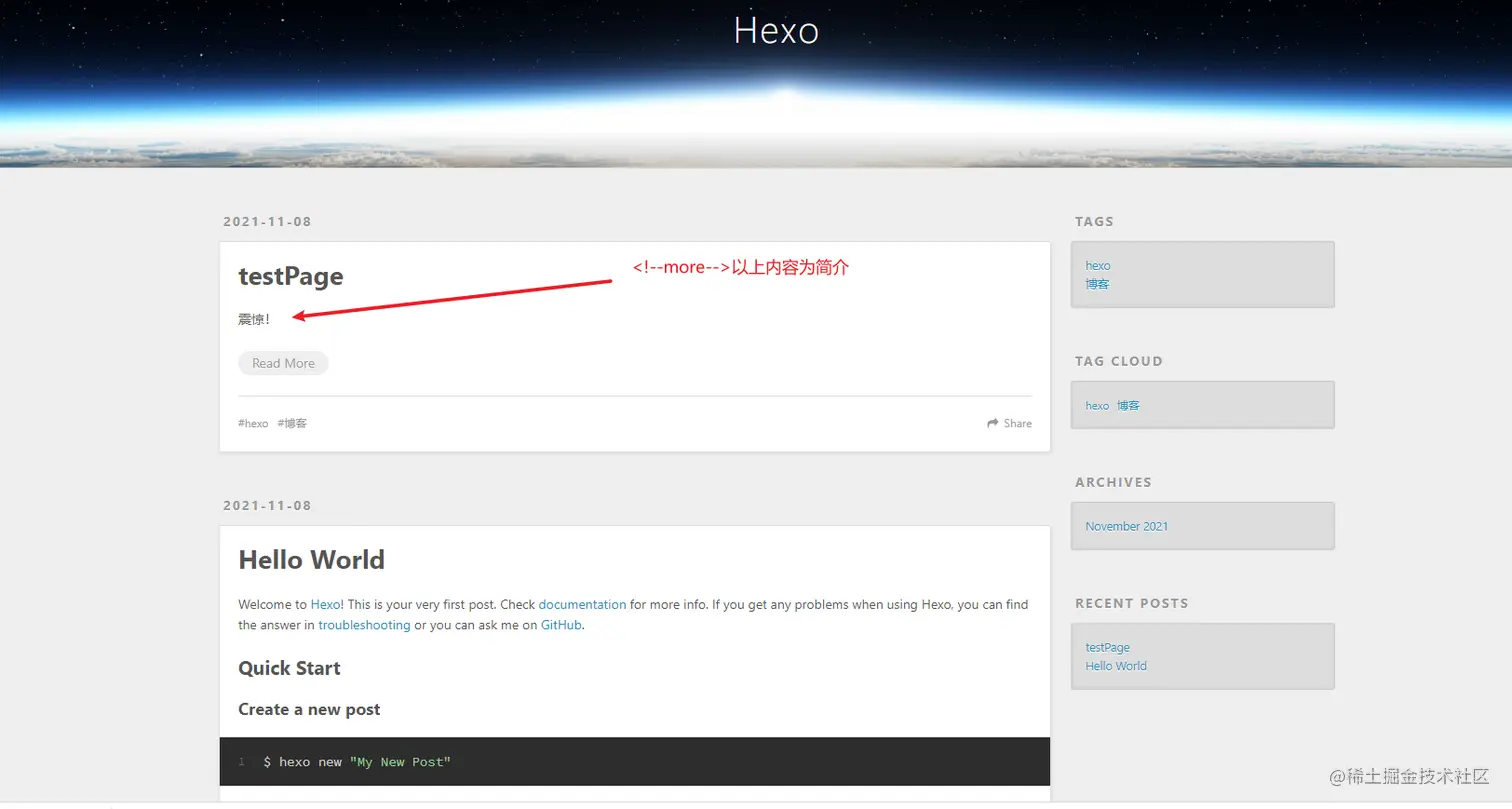1512x809 pixels.
Task: Pick hexo in the Tag Cloud
Action: pyautogui.click(x=1098, y=405)
